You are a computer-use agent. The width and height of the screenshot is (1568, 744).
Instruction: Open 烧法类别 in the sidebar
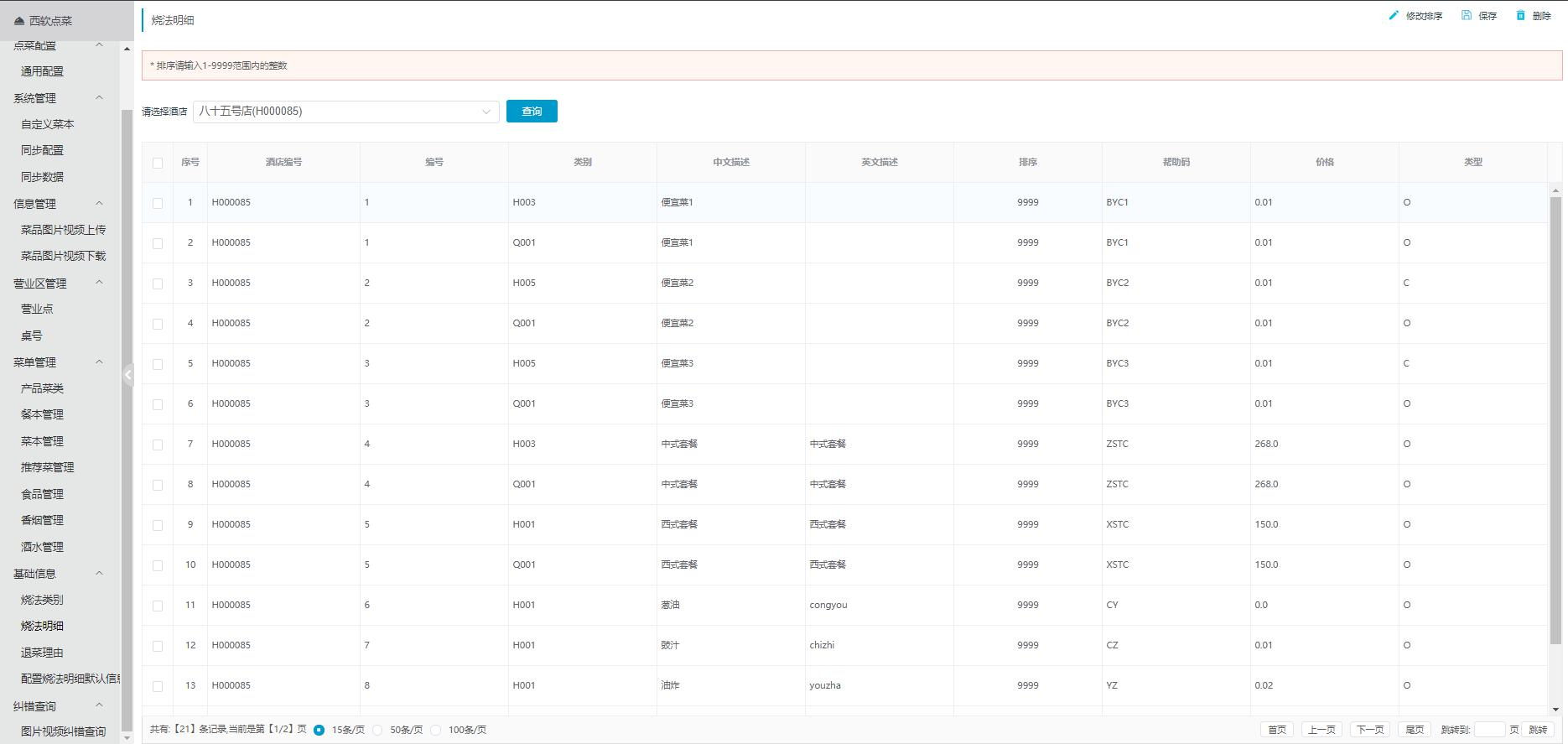pos(42,600)
